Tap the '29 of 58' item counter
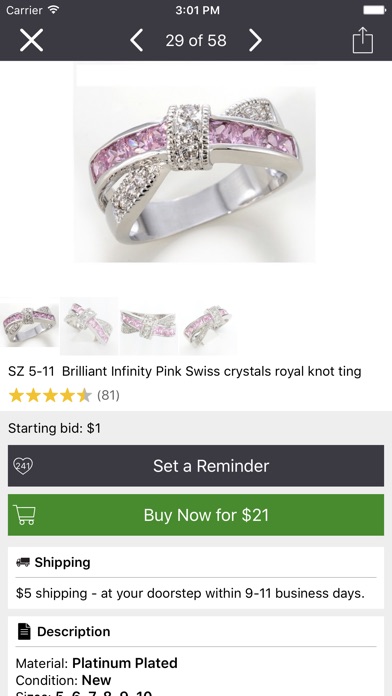 coord(196,40)
